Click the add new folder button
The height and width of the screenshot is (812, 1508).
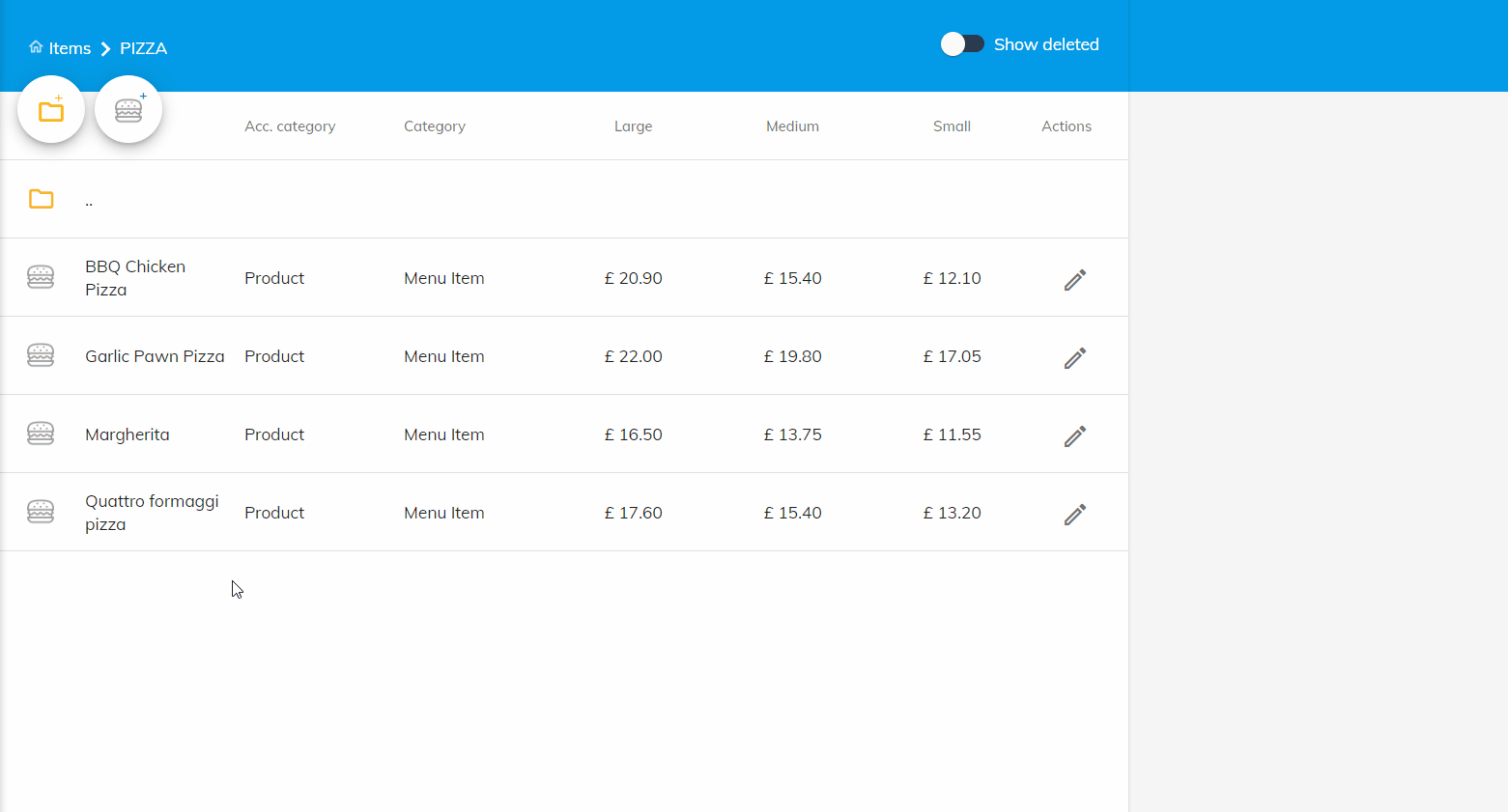pos(51,110)
